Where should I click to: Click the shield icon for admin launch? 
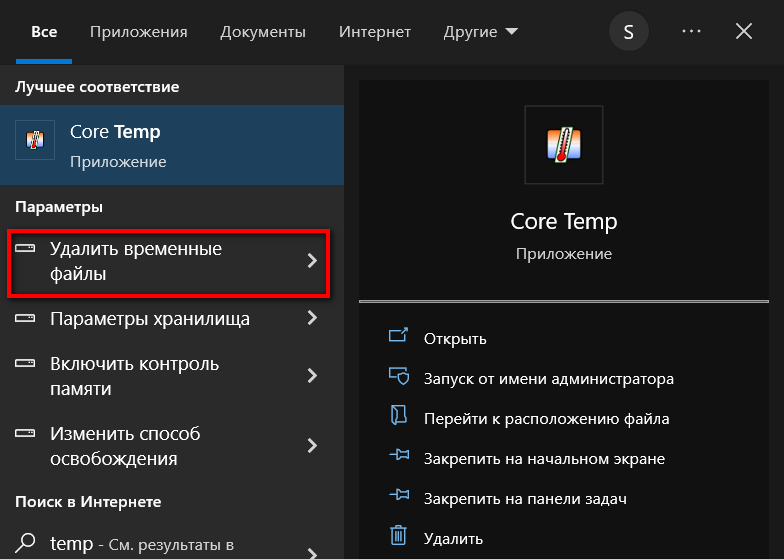coord(399,376)
